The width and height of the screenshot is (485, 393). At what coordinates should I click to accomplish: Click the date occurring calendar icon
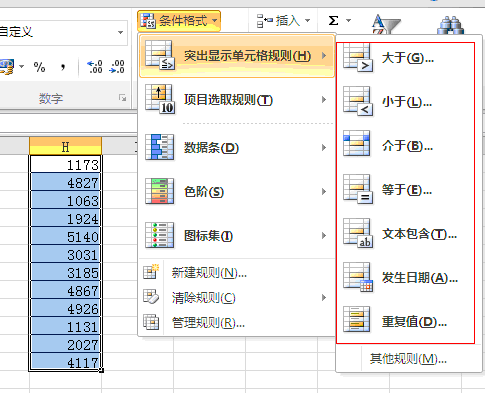[358, 277]
